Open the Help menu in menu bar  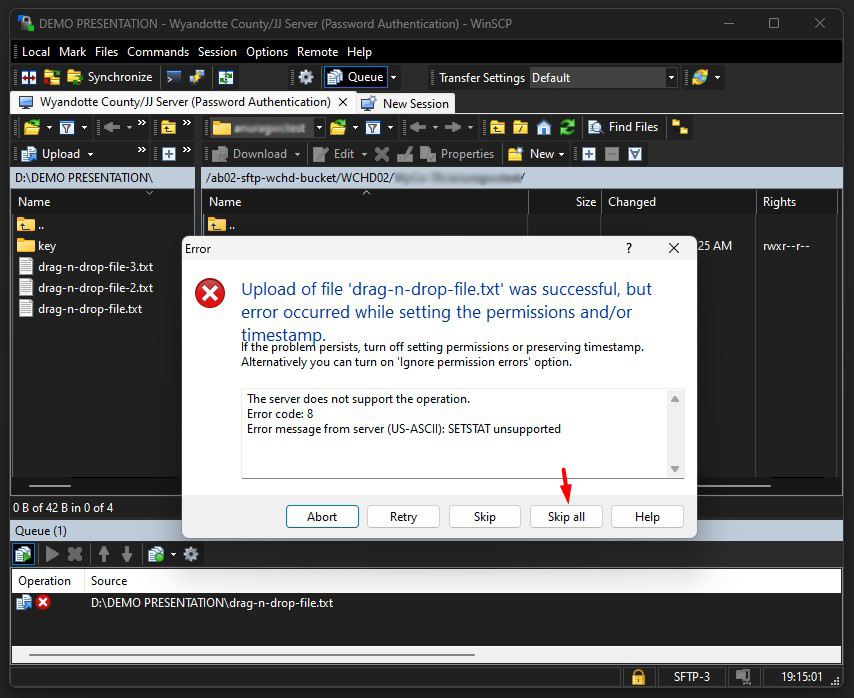click(359, 52)
